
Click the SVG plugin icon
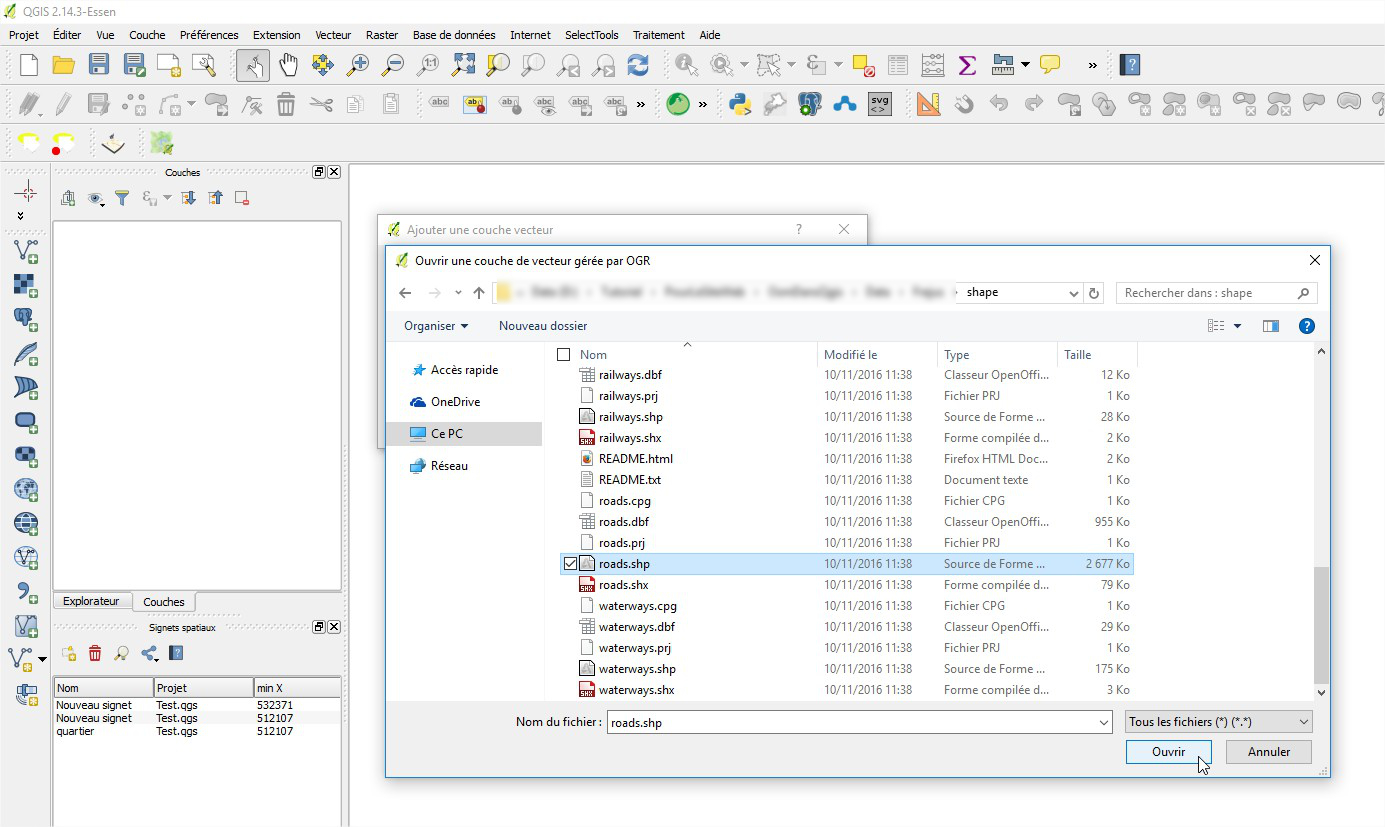point(879,103)
